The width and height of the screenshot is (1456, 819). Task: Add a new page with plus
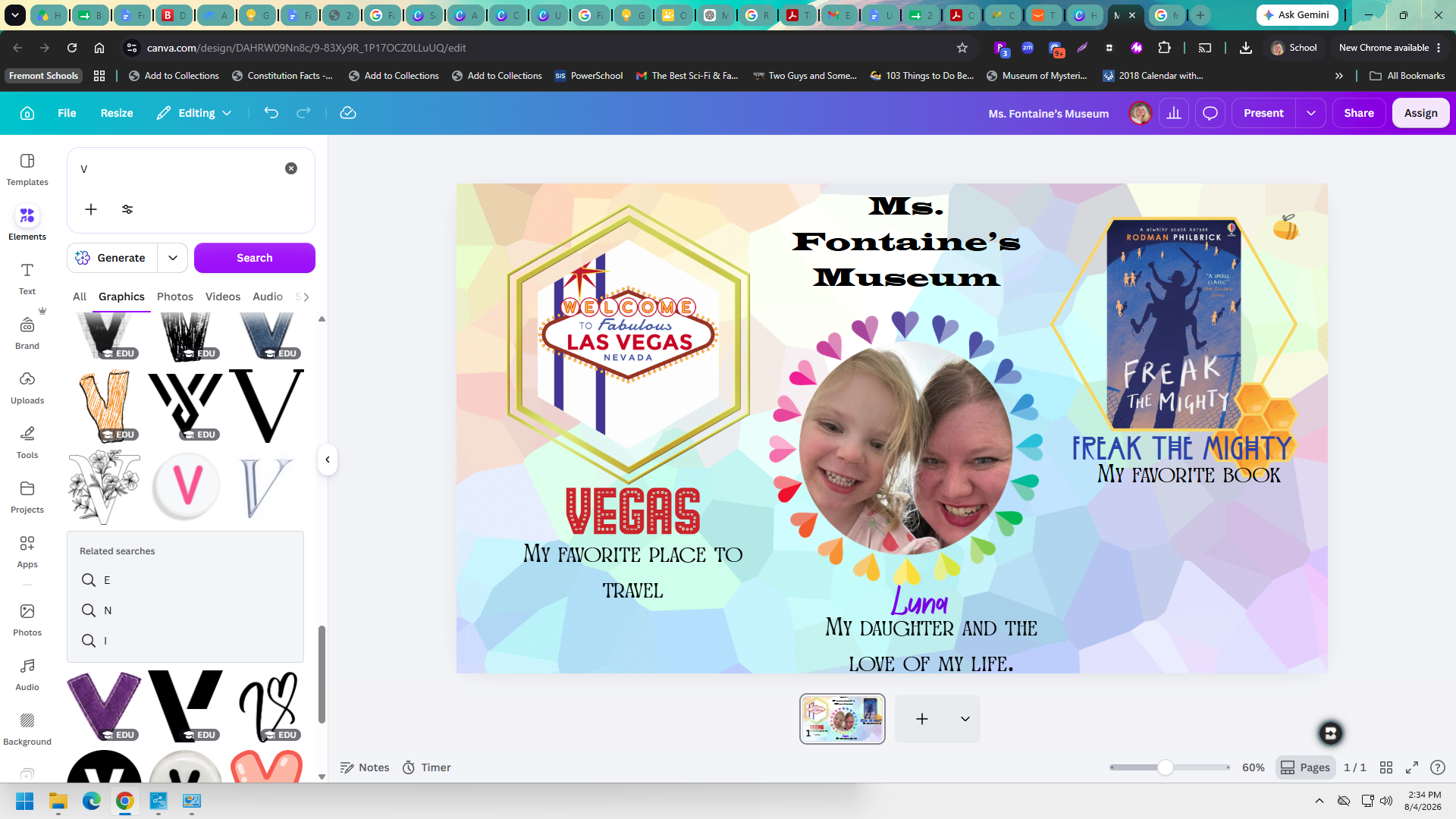tap(922, 719)
